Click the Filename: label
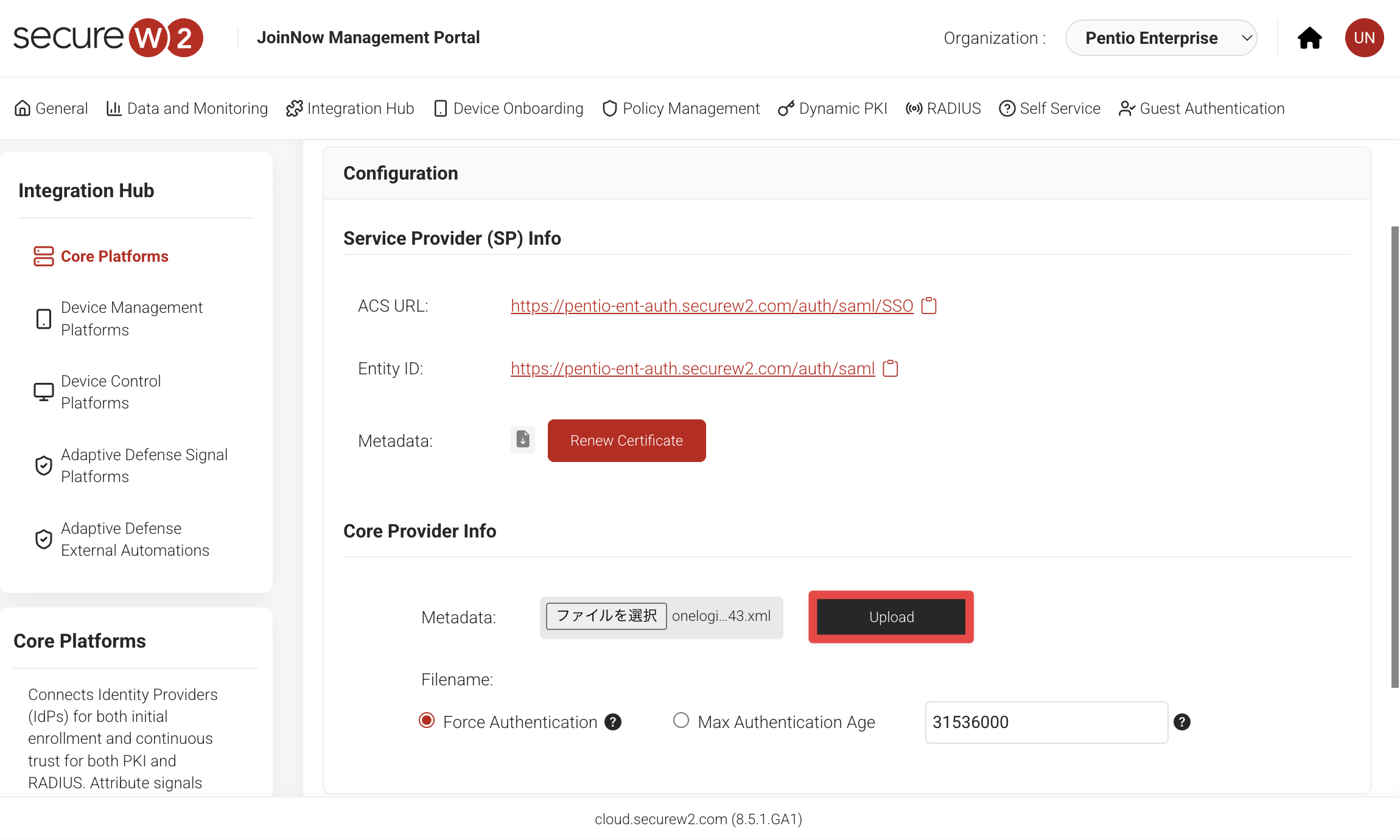Screen dimensions: 1400x840 [x=457, y=680]
